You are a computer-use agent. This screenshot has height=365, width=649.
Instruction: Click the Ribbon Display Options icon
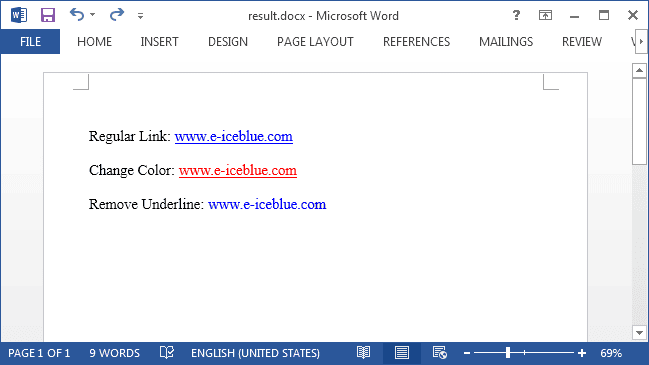click(x=545, y=15)
